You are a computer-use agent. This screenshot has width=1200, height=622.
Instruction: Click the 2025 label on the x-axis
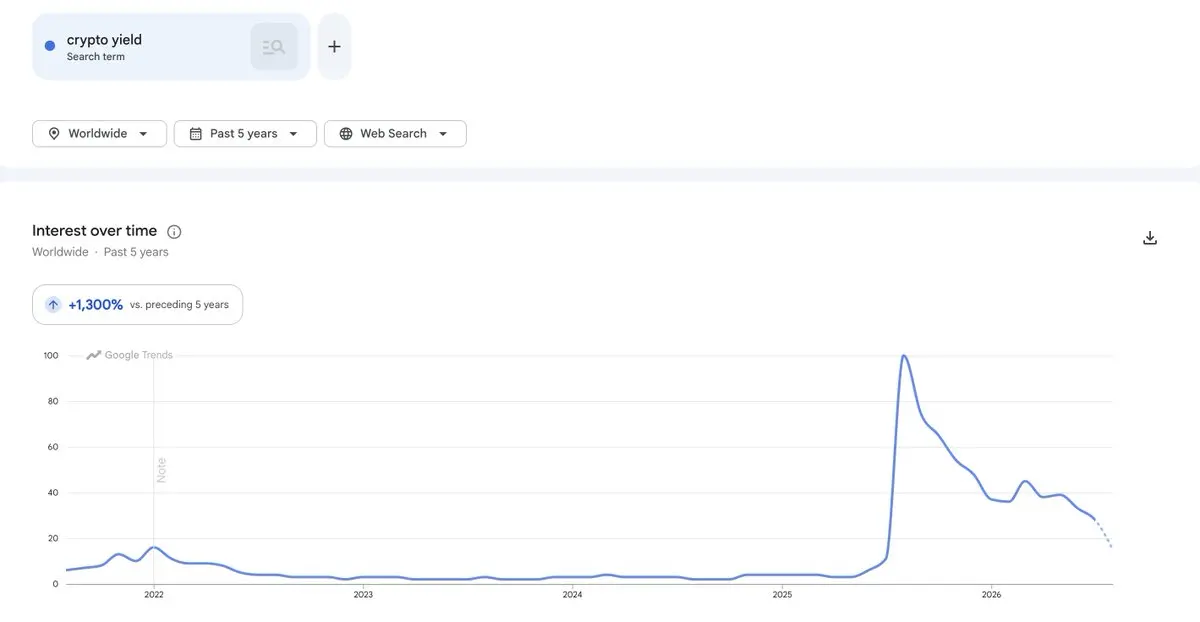781,594
